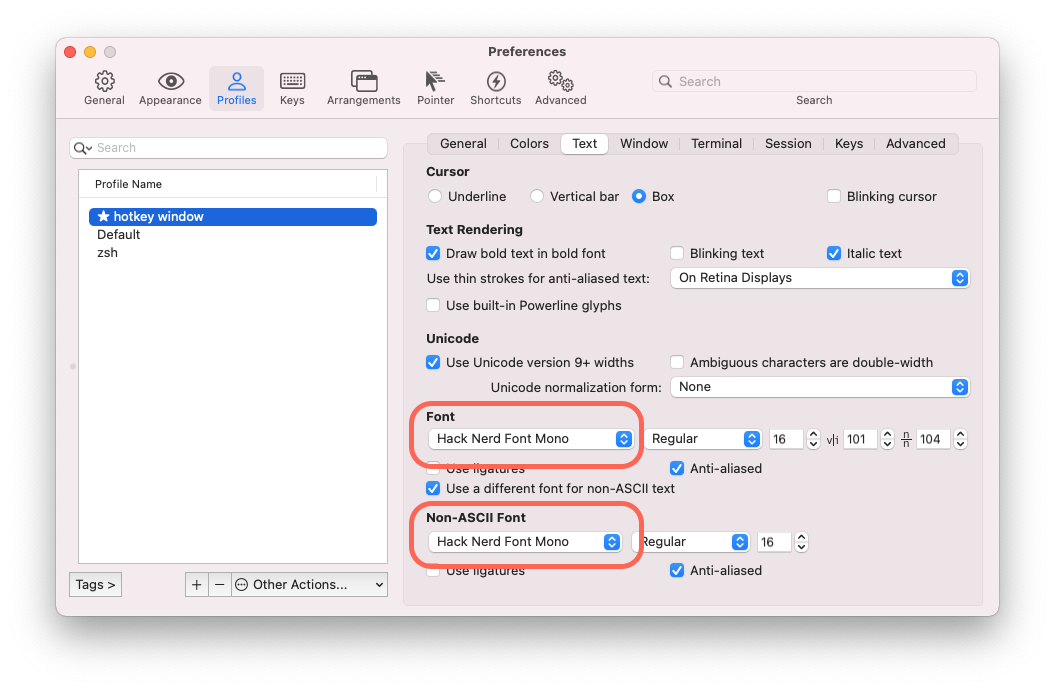Switch to Colors tab
This screenshot has width=1055, height=690.
click(530, 144)
